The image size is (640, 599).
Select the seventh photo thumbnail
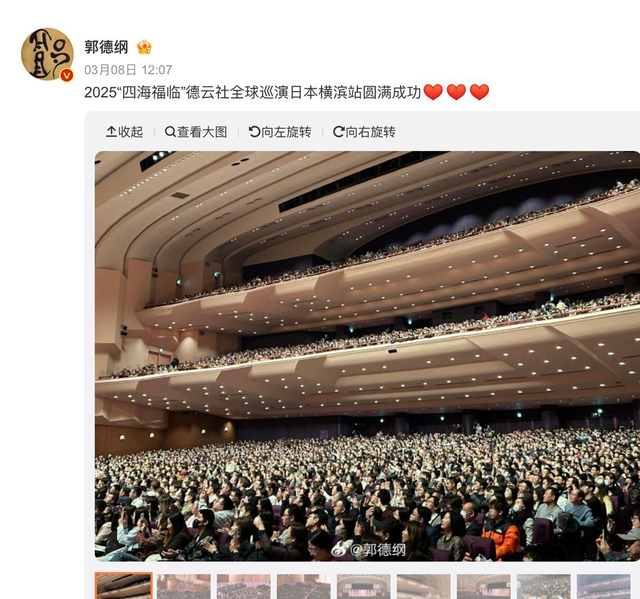pos(484,586)
